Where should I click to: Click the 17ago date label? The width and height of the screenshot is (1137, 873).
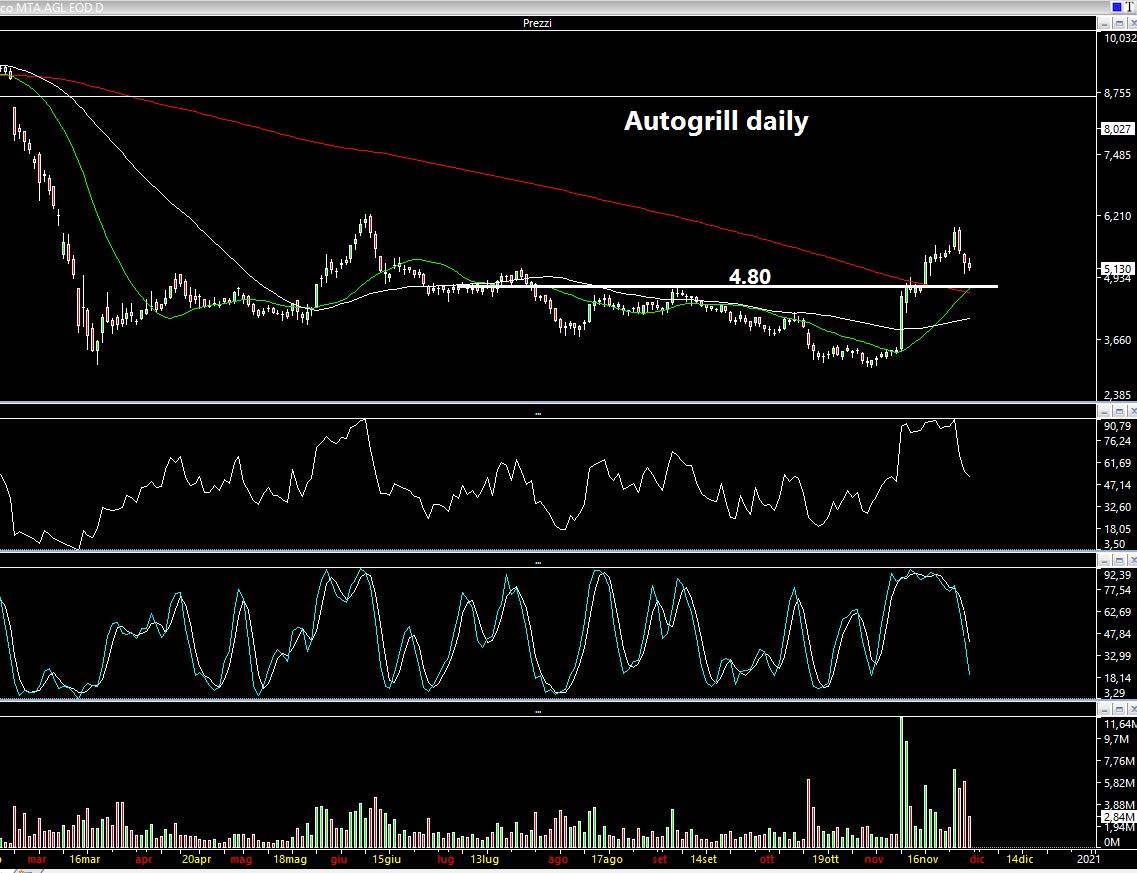point(607,860)
